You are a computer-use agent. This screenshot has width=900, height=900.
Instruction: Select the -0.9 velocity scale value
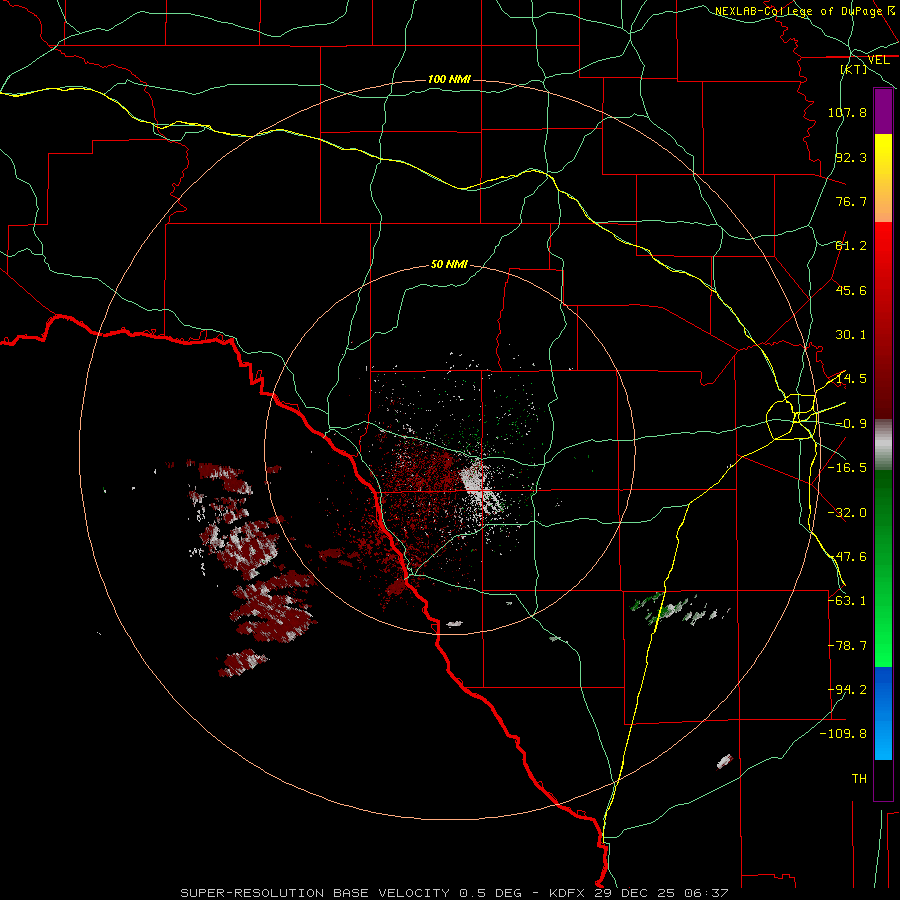pyautogui.click(x=851, y=424)
